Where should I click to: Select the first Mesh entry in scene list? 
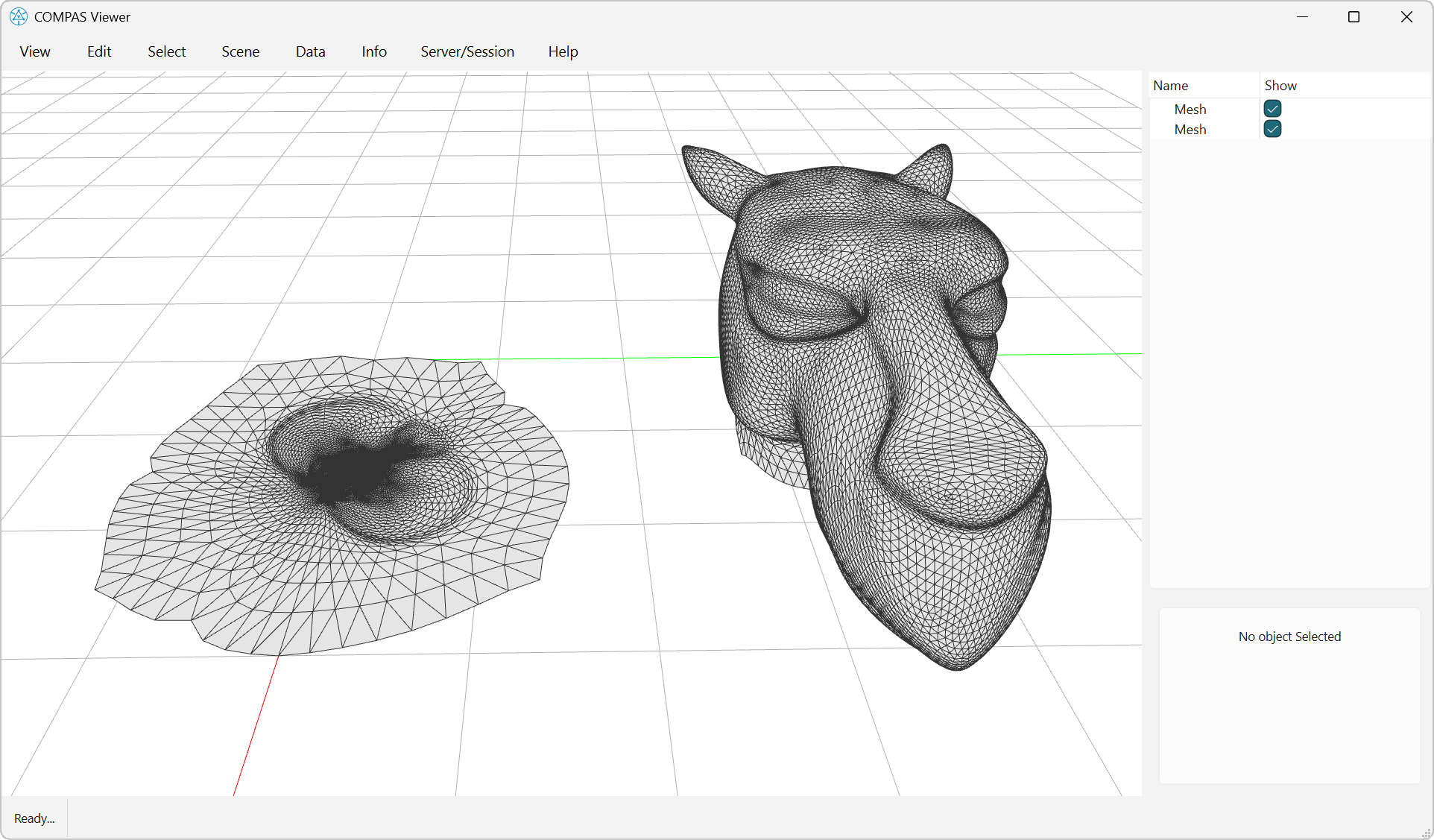click(x=1190, y=109)
